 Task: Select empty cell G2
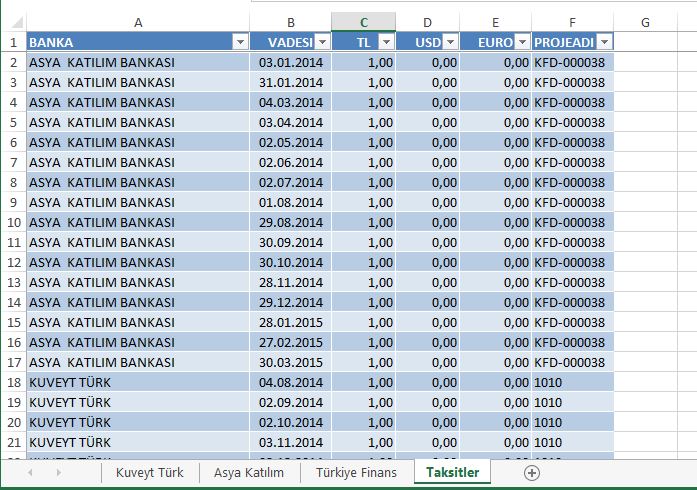[x=645, y=62]
